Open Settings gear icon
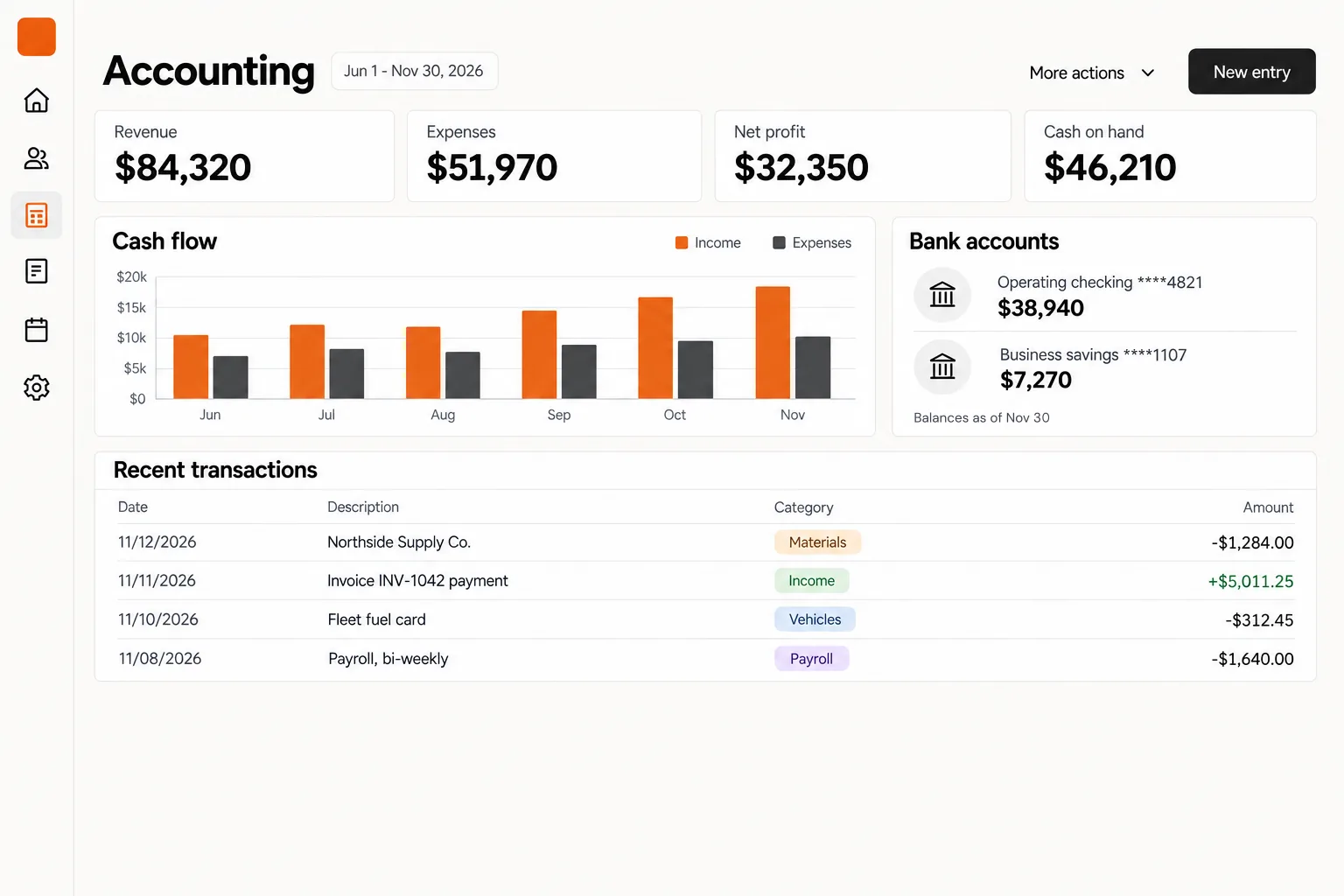 pyautogui.click(x=37, y=388)
